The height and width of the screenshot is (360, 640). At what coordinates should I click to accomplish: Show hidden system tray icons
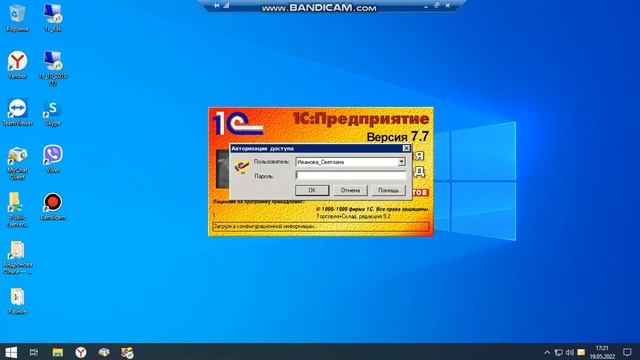(x=547, y=352)
